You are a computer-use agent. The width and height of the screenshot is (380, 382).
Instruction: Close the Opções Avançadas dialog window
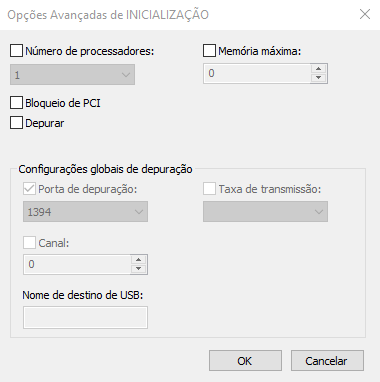[x=365, y=14]
